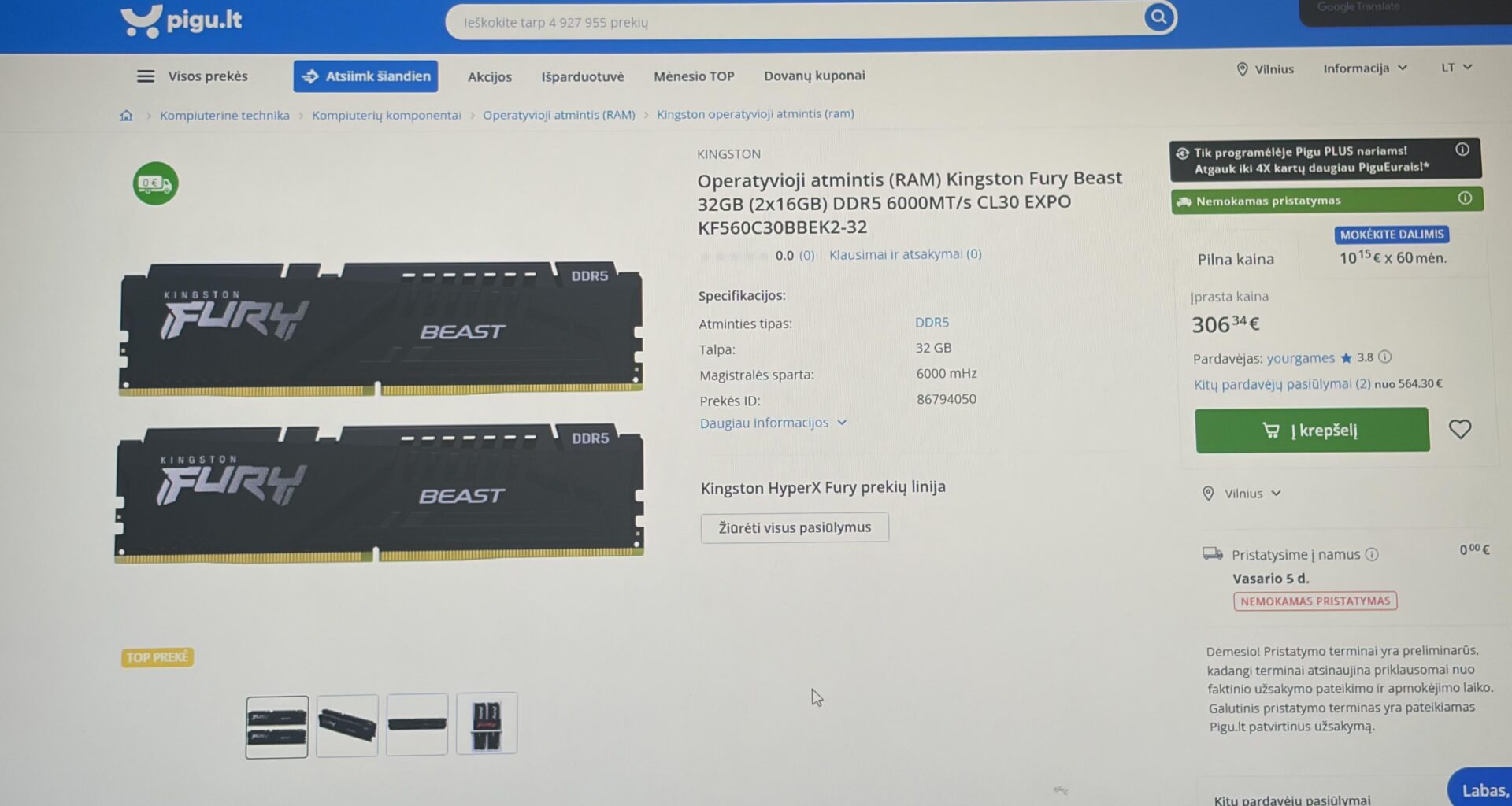Expand Daugiau informacijos specifications
The image size is (1512, 806).
point(773,423)
